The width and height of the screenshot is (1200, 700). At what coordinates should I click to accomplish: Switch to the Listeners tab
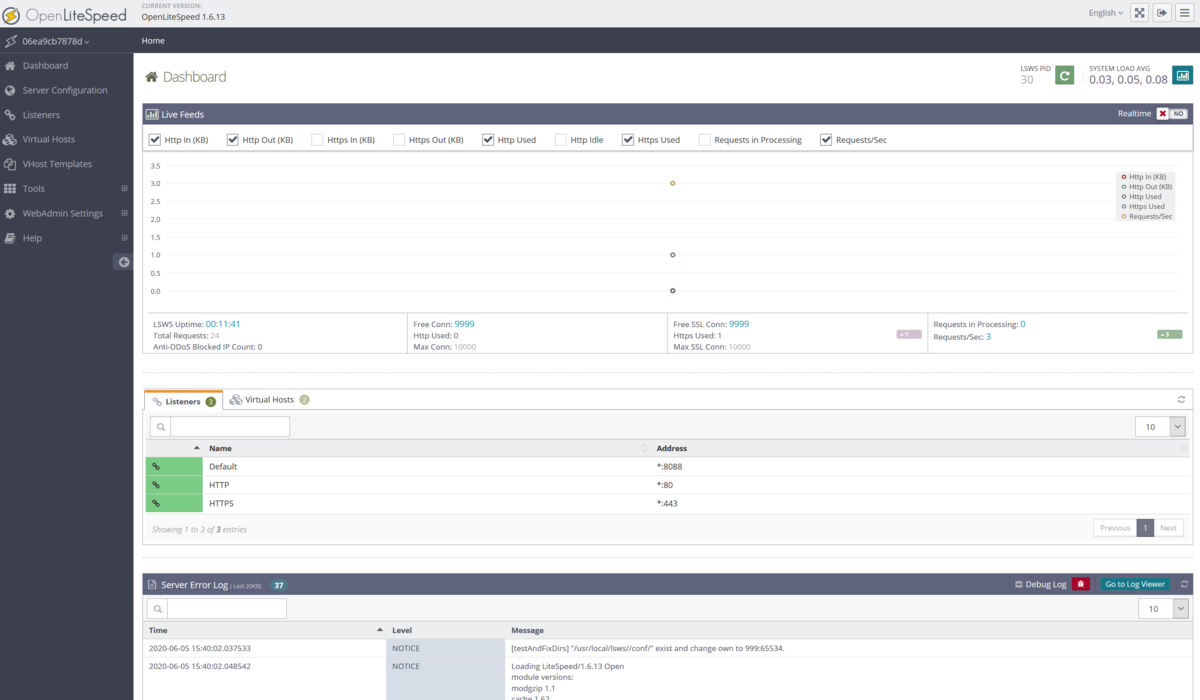pyautogui.click(x=183, y=400)
